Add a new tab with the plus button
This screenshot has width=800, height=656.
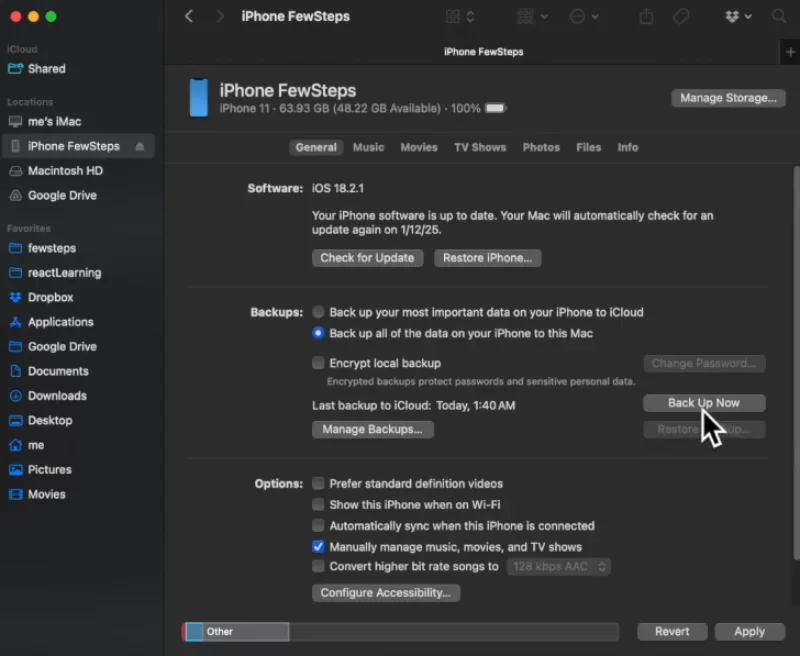[x=790, y=52]
